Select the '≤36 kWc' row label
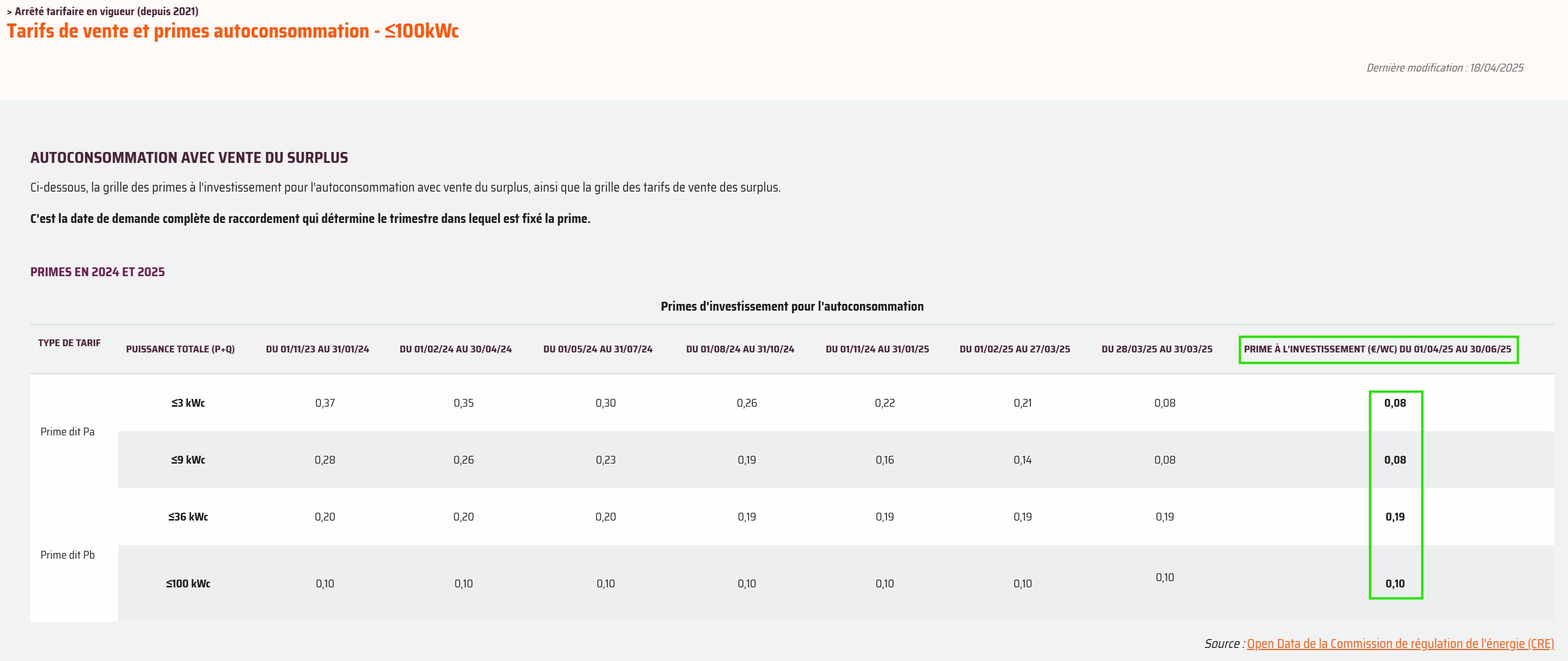The width and height of the screenshot is (1568, 661). point(188,516)
